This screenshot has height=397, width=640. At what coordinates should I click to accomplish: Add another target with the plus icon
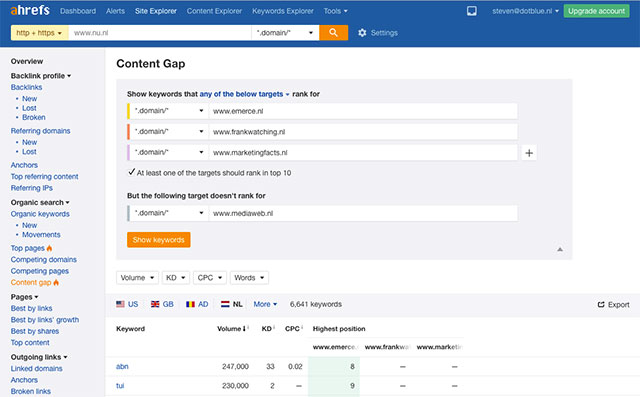click(529, 153)
